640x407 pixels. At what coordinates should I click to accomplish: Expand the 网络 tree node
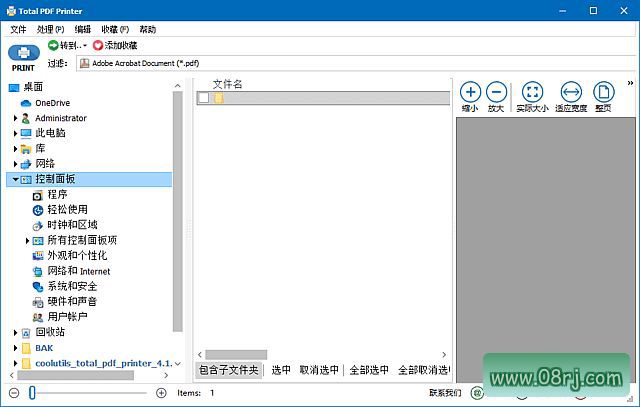click(x=15, y=164)
